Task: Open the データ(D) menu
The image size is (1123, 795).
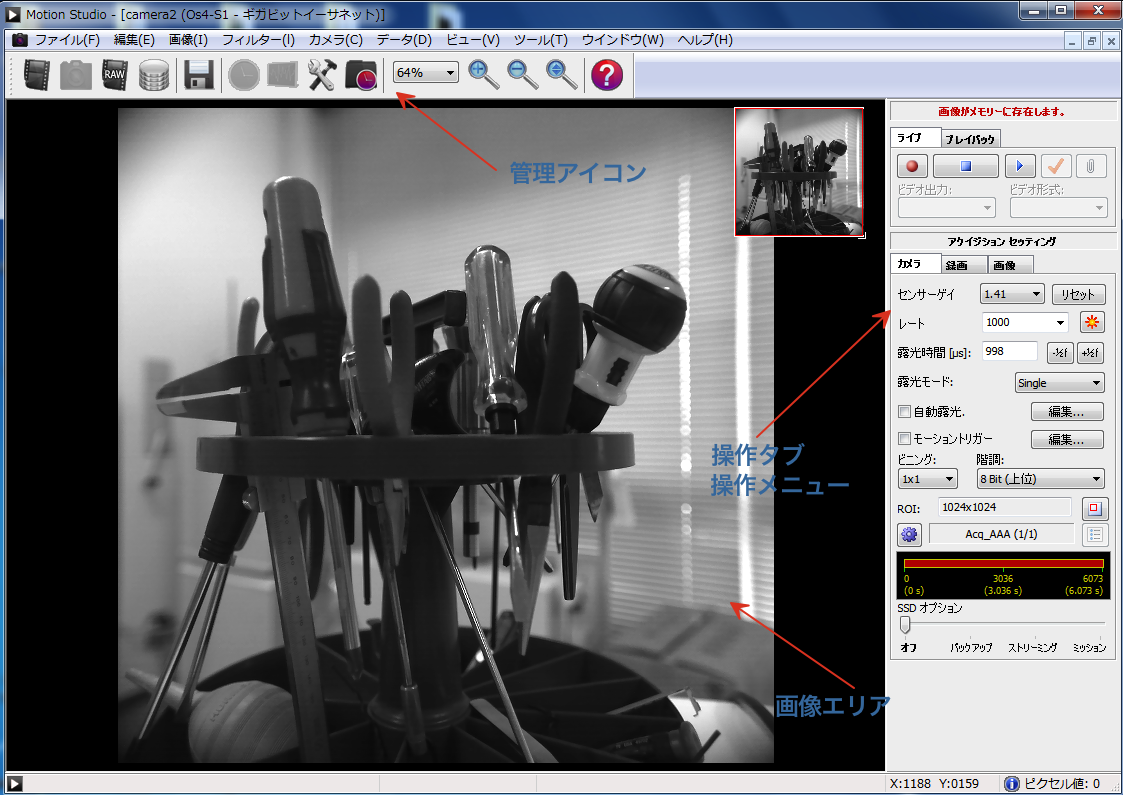Action: (405, 40)
